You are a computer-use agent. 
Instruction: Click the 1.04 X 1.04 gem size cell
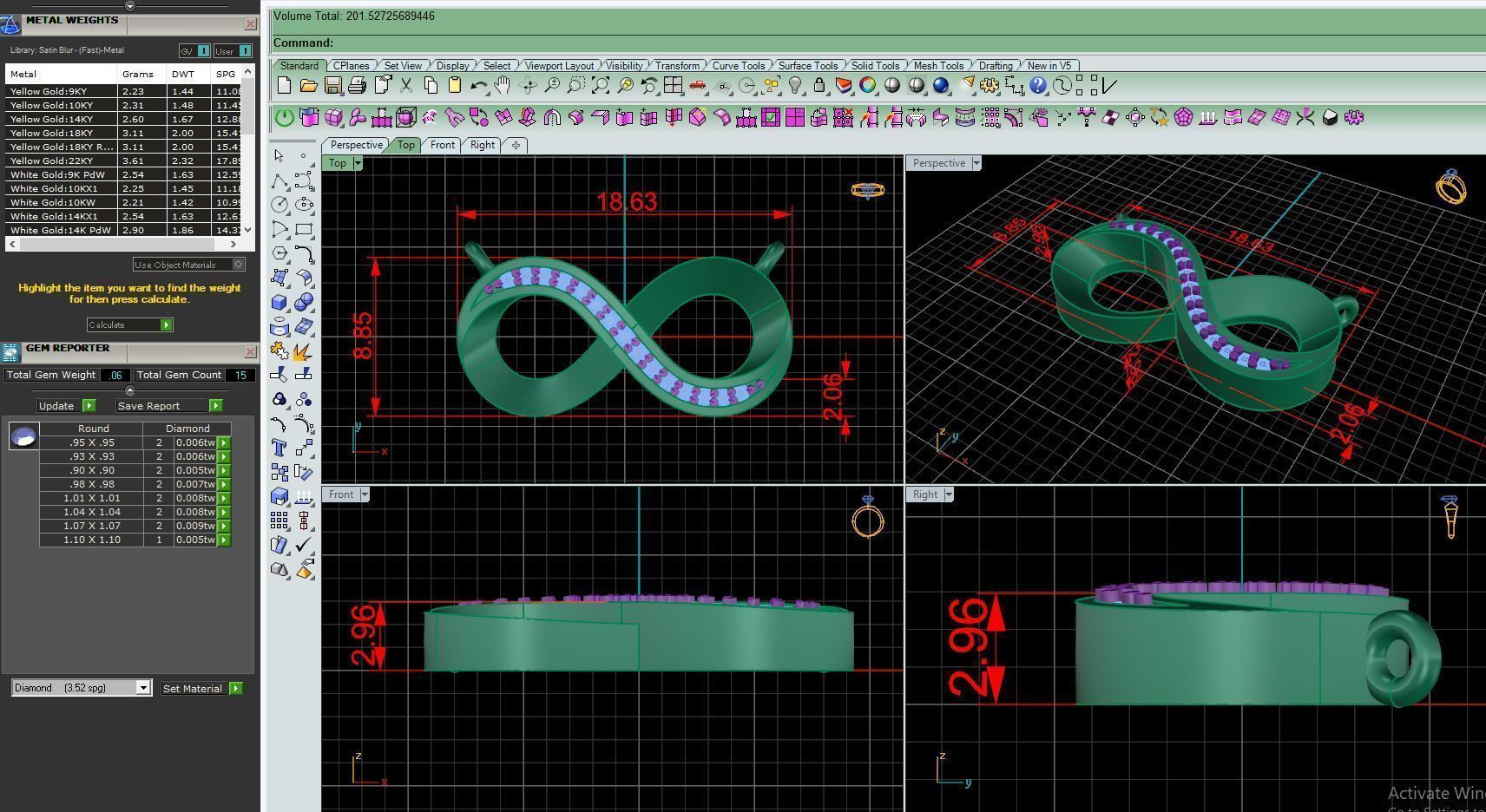pyautogui.click(x=92, y=512)
